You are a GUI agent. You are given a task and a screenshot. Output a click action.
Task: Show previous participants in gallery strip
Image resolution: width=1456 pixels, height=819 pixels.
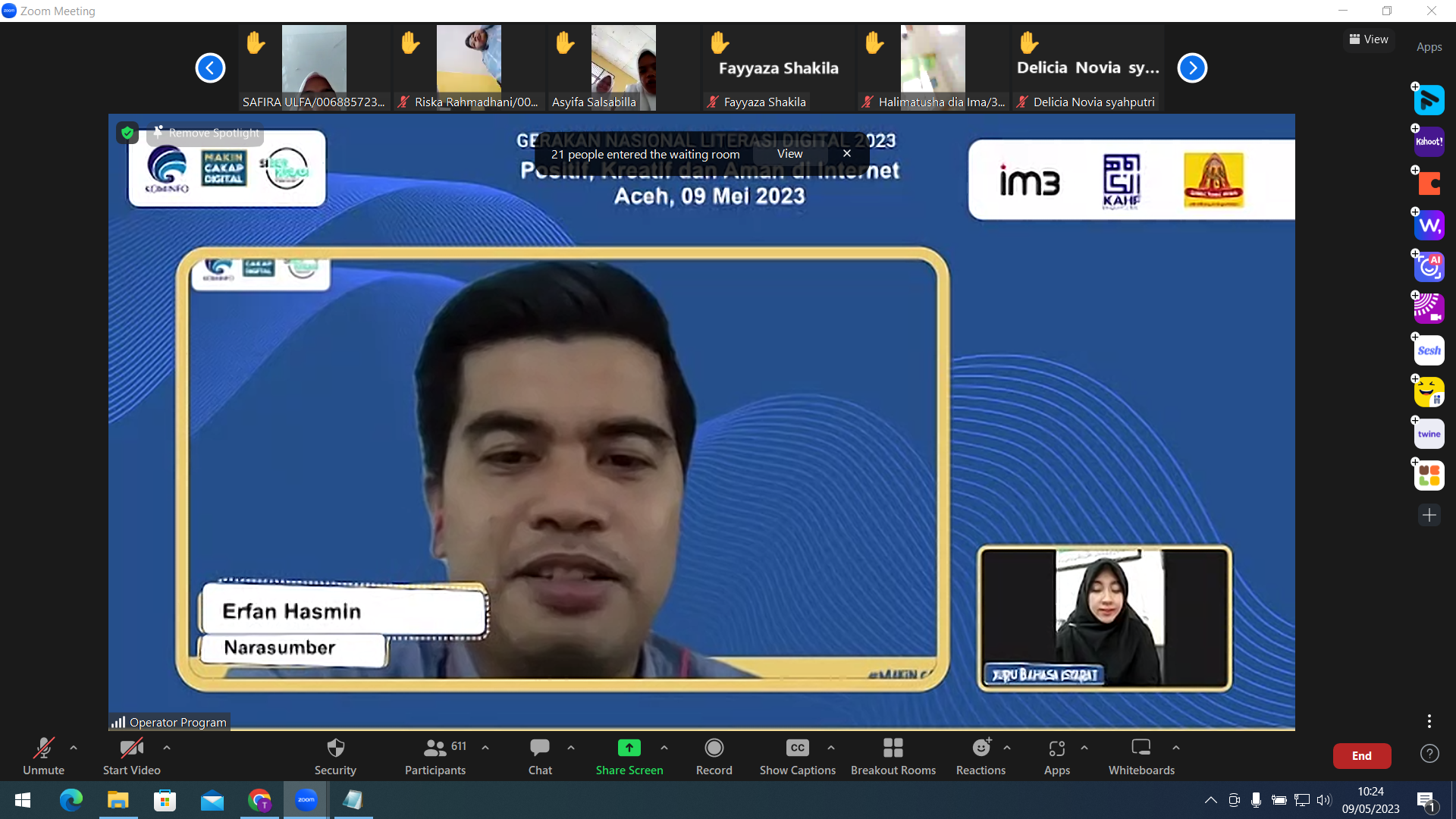[210, 68]
